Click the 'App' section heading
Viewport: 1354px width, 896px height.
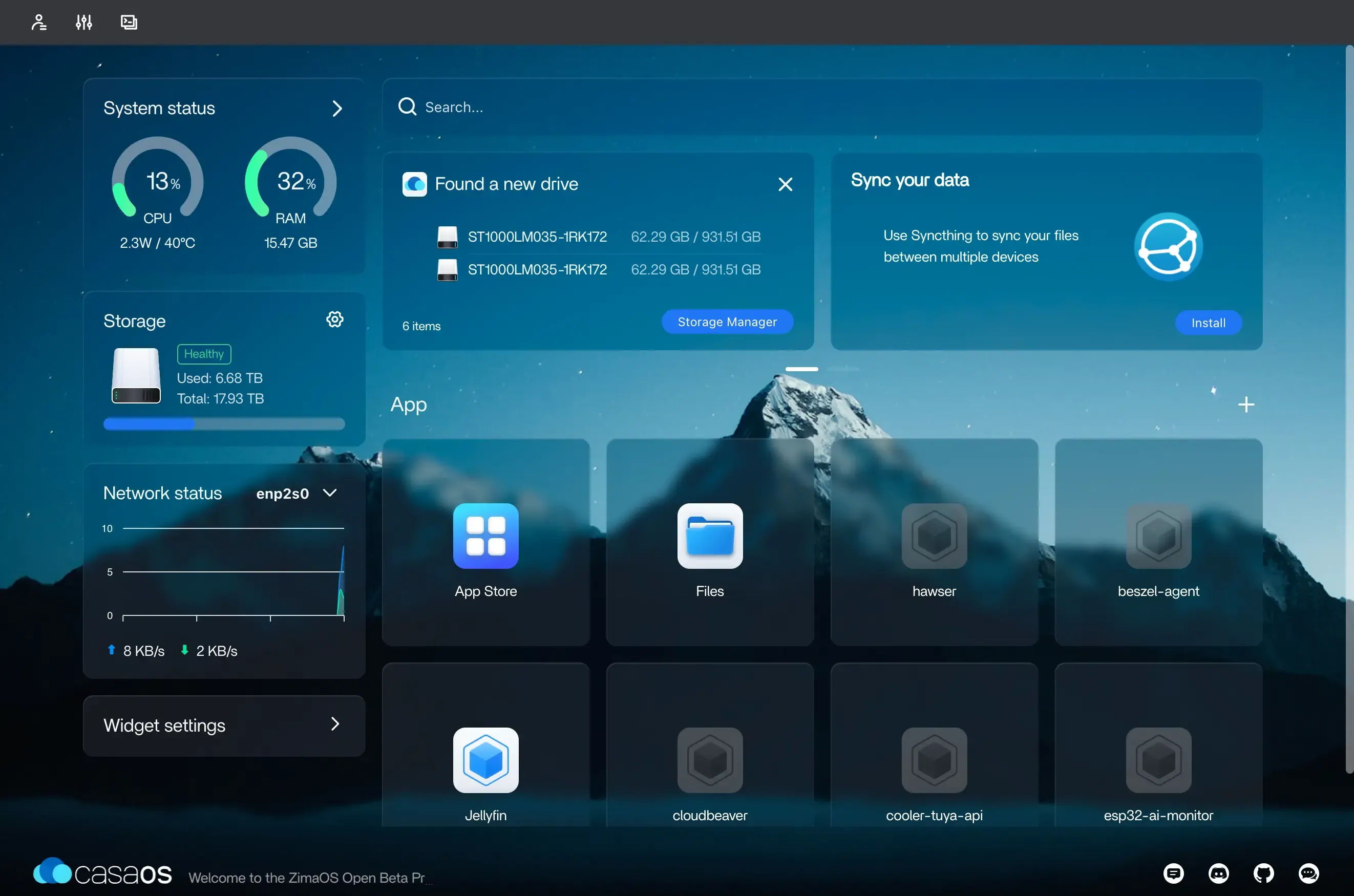(x=409, y=405)
